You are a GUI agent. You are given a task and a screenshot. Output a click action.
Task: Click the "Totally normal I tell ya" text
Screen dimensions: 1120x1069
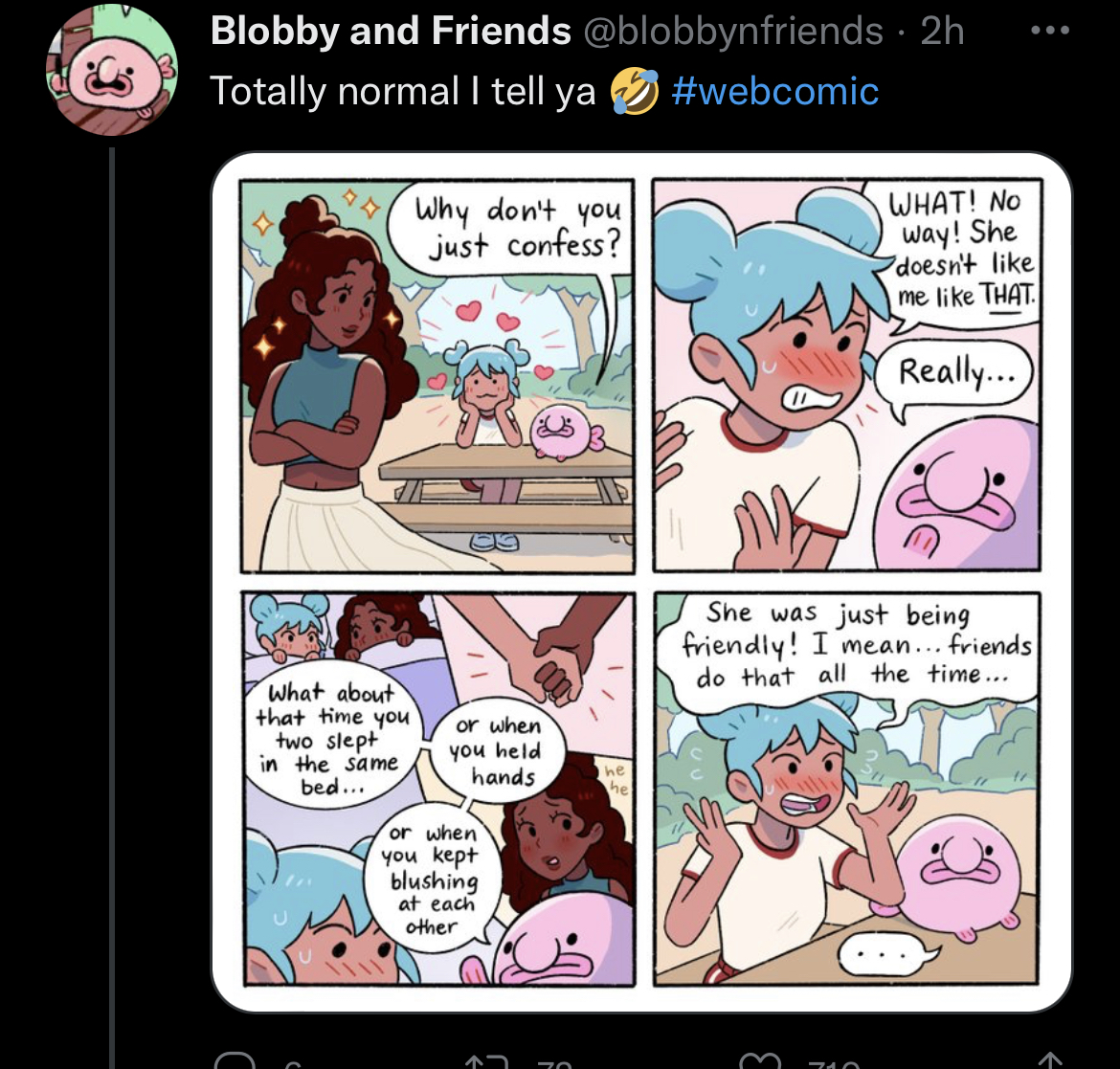(x=403, y=92)
